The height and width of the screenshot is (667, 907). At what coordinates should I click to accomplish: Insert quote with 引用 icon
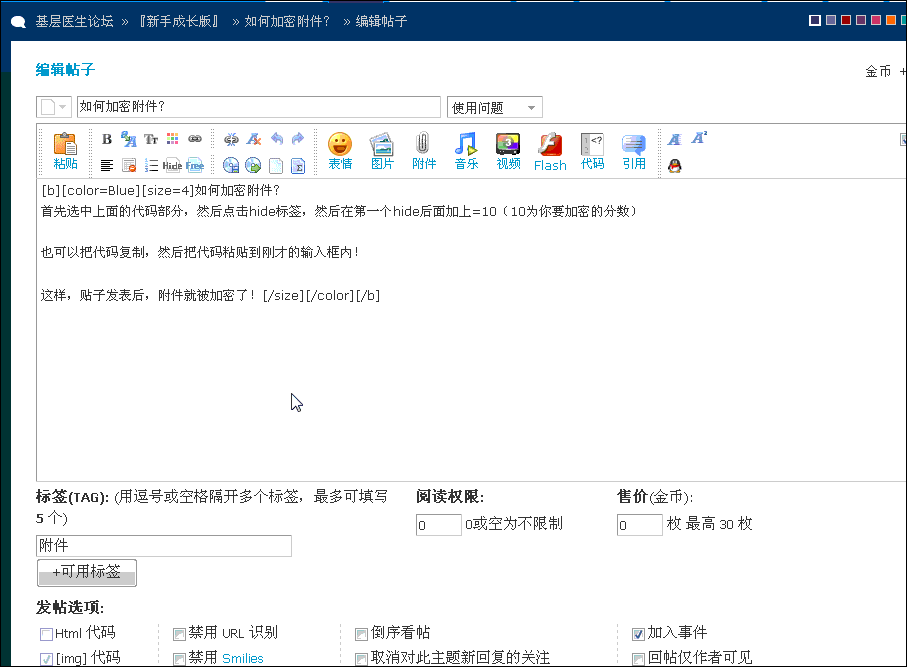point(634,150)
